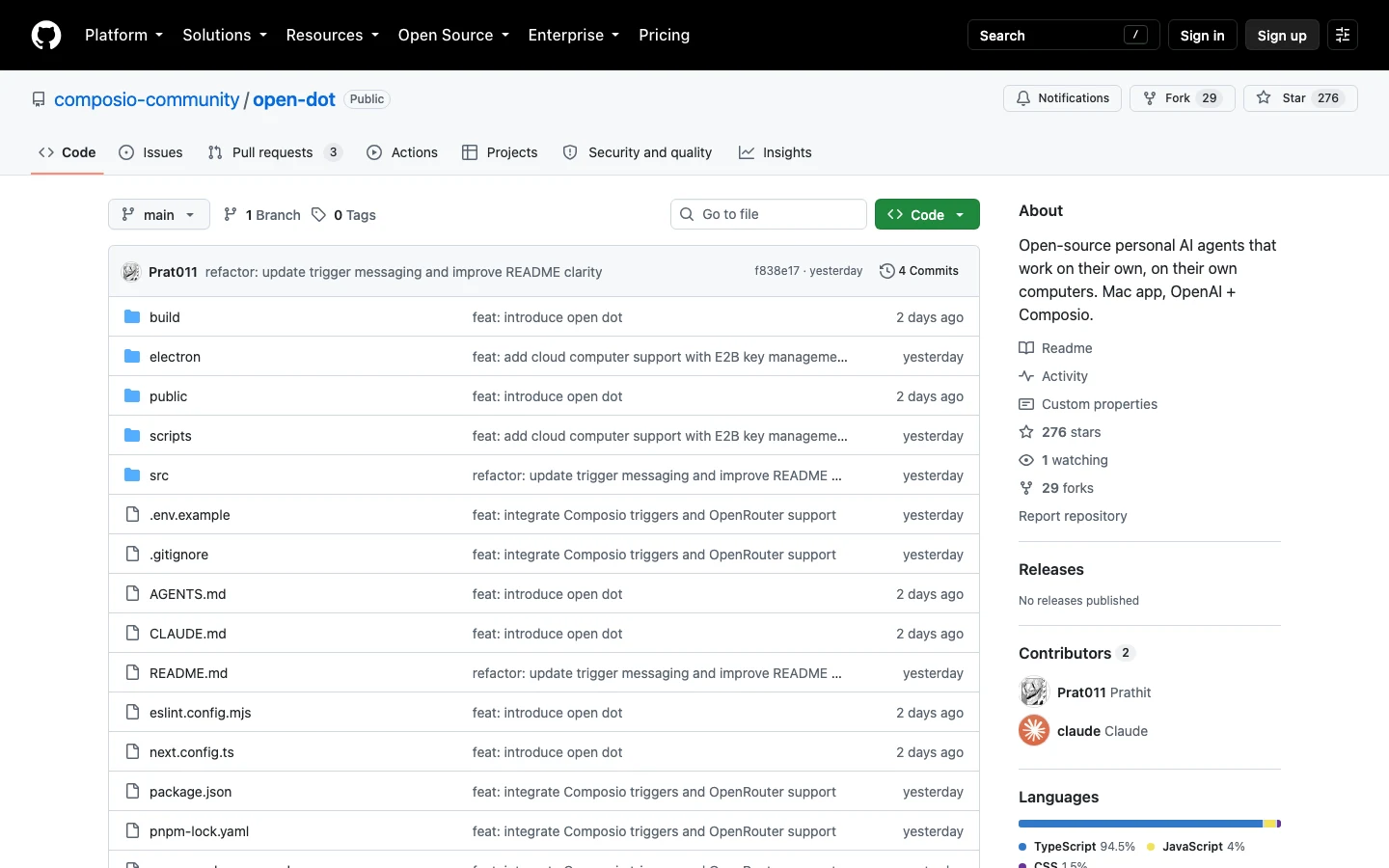
Task: Switch to the Actions tab
Action: (402, 152)
